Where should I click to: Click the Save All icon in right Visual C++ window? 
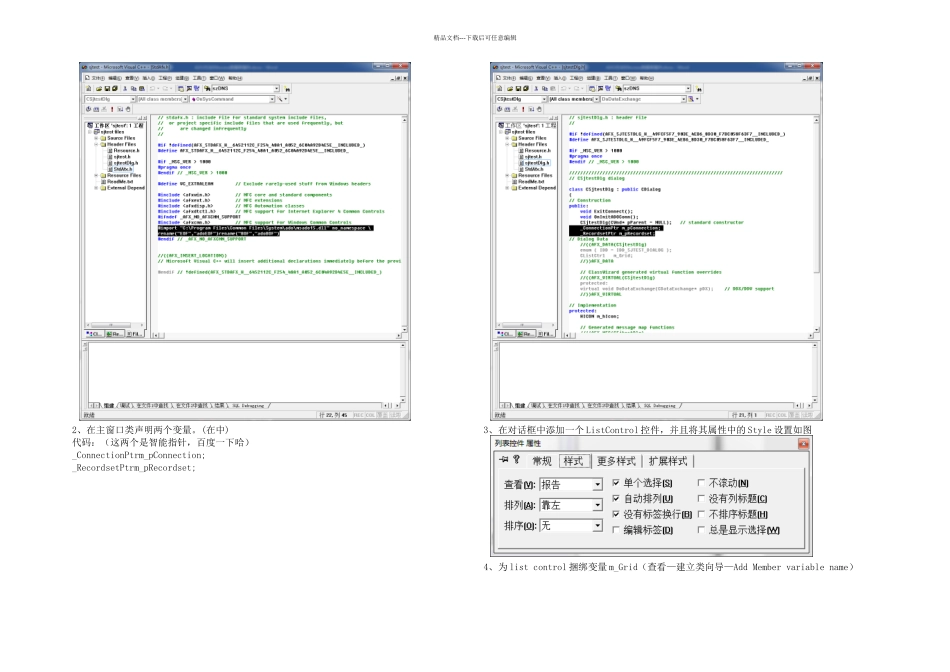tap(526, 88)
